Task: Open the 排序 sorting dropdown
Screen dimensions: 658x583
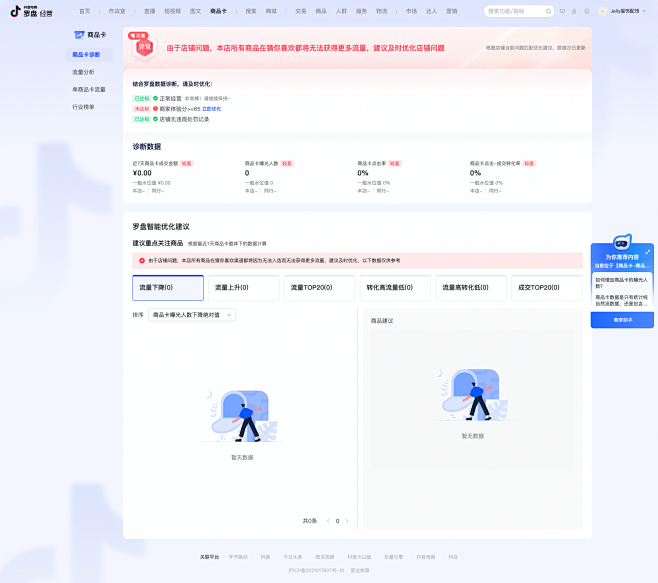Action: 192,314
